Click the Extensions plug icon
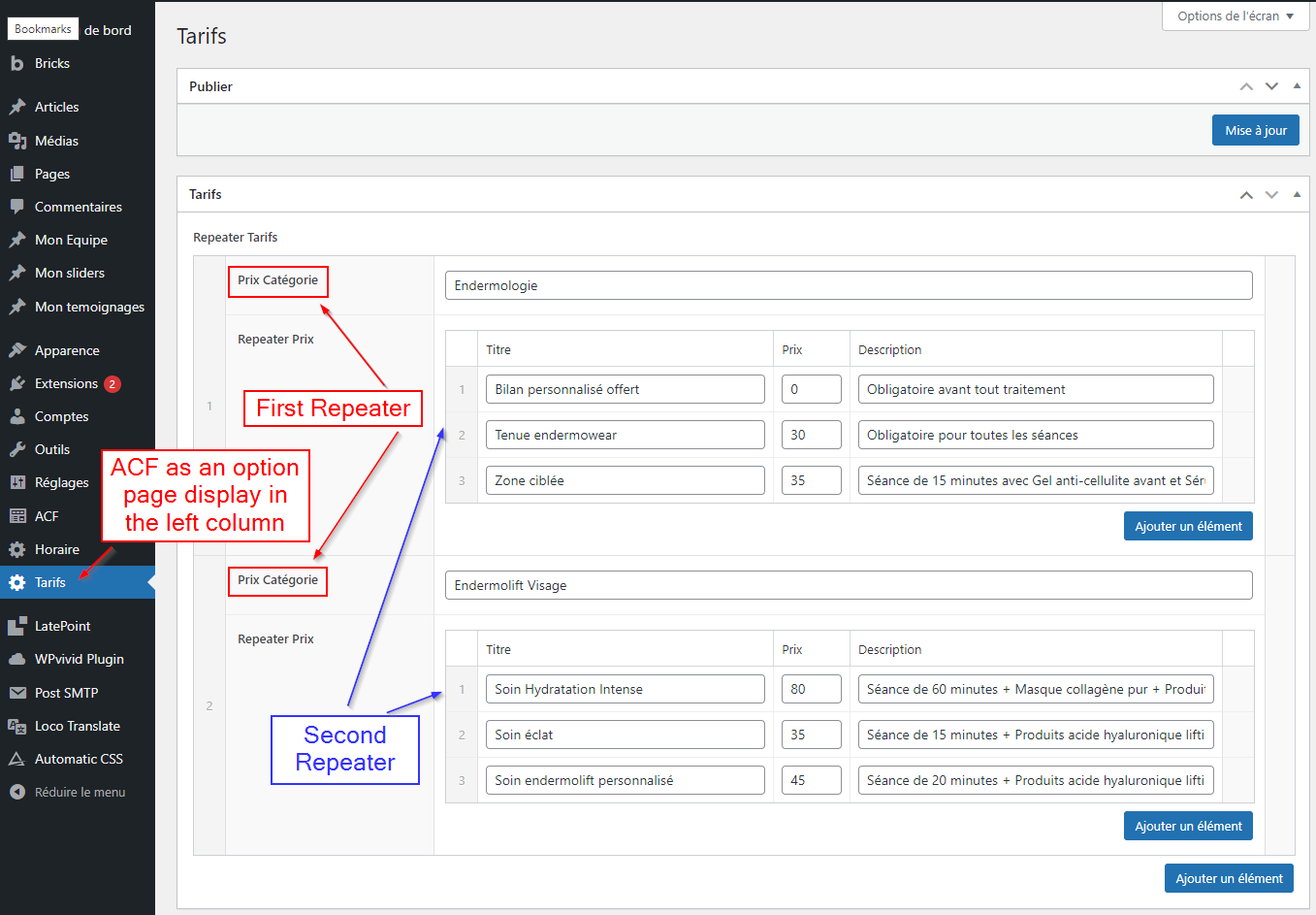Screen dimensions: 1316x915 (x=16, y=383)
